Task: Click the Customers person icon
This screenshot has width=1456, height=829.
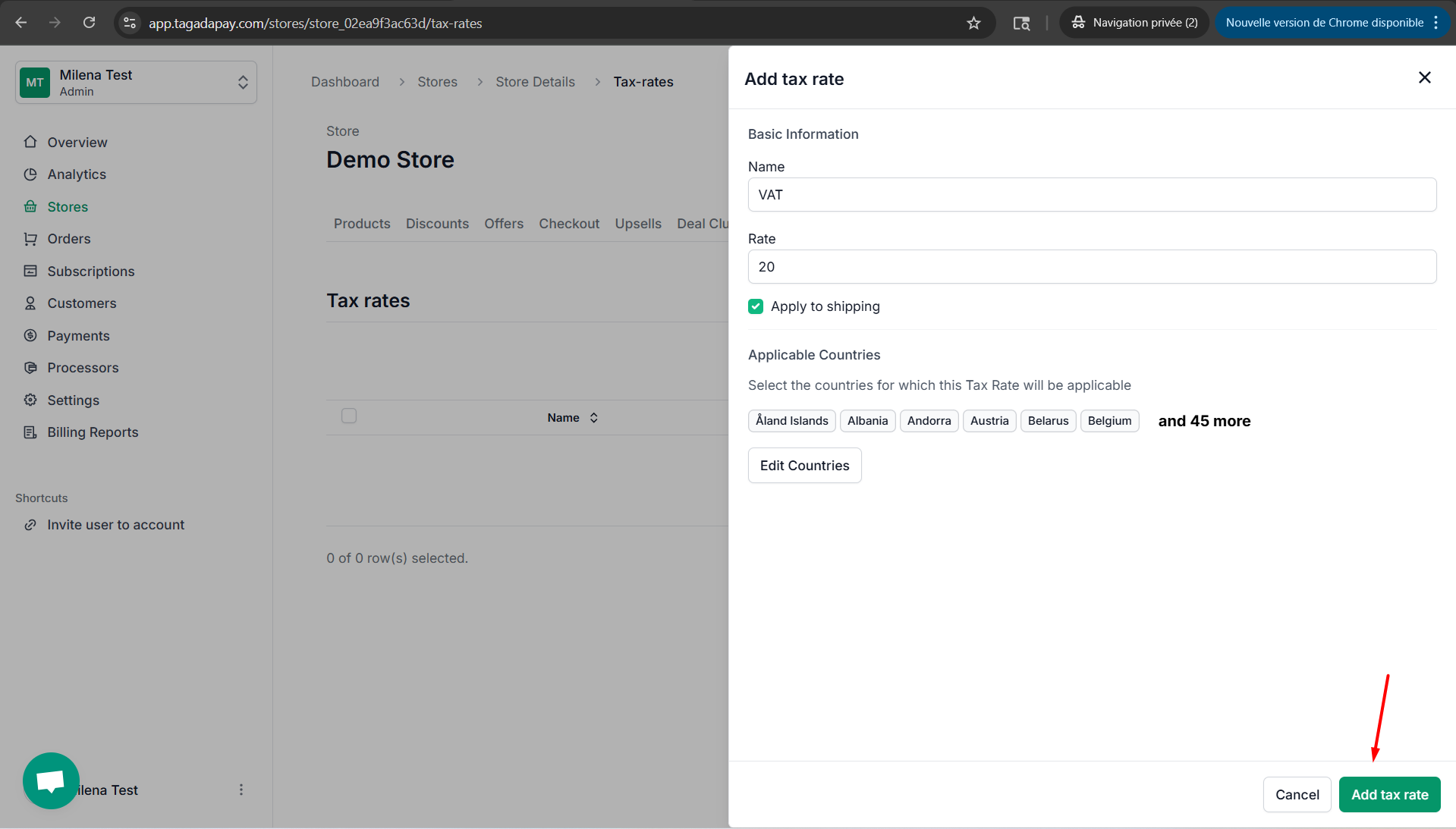Action: click(x=30, y=303)
